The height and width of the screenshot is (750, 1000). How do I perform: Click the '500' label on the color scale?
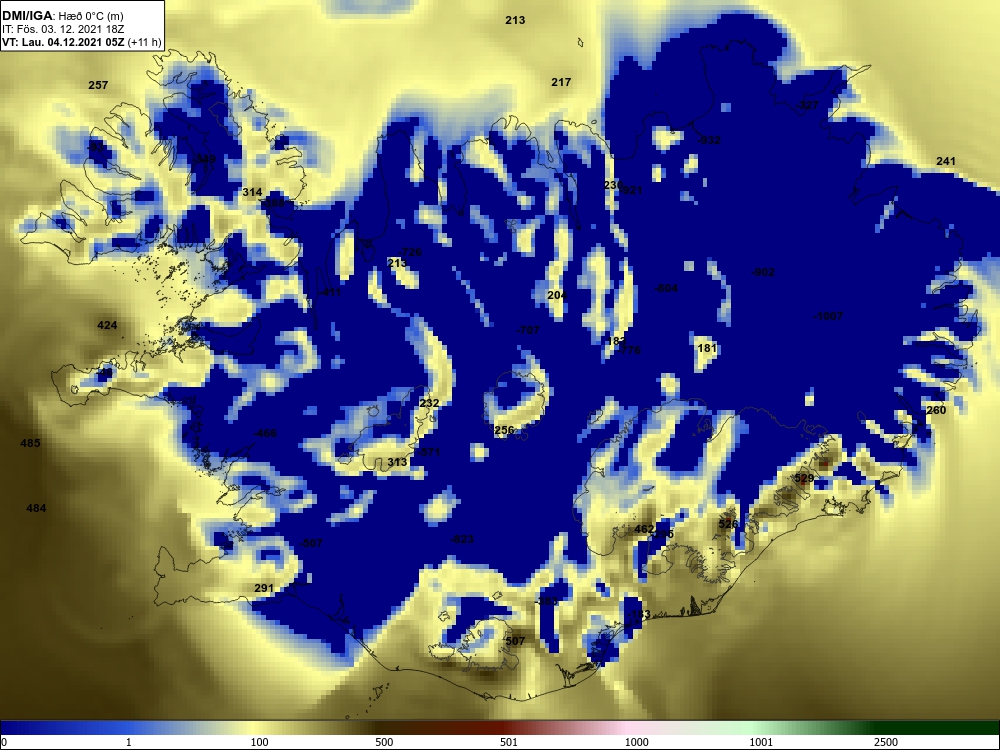(384, 742)
